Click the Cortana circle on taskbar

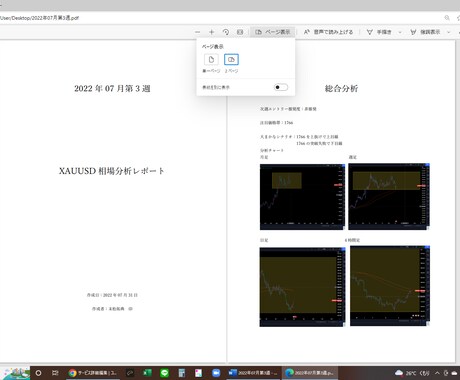[38, 373]
